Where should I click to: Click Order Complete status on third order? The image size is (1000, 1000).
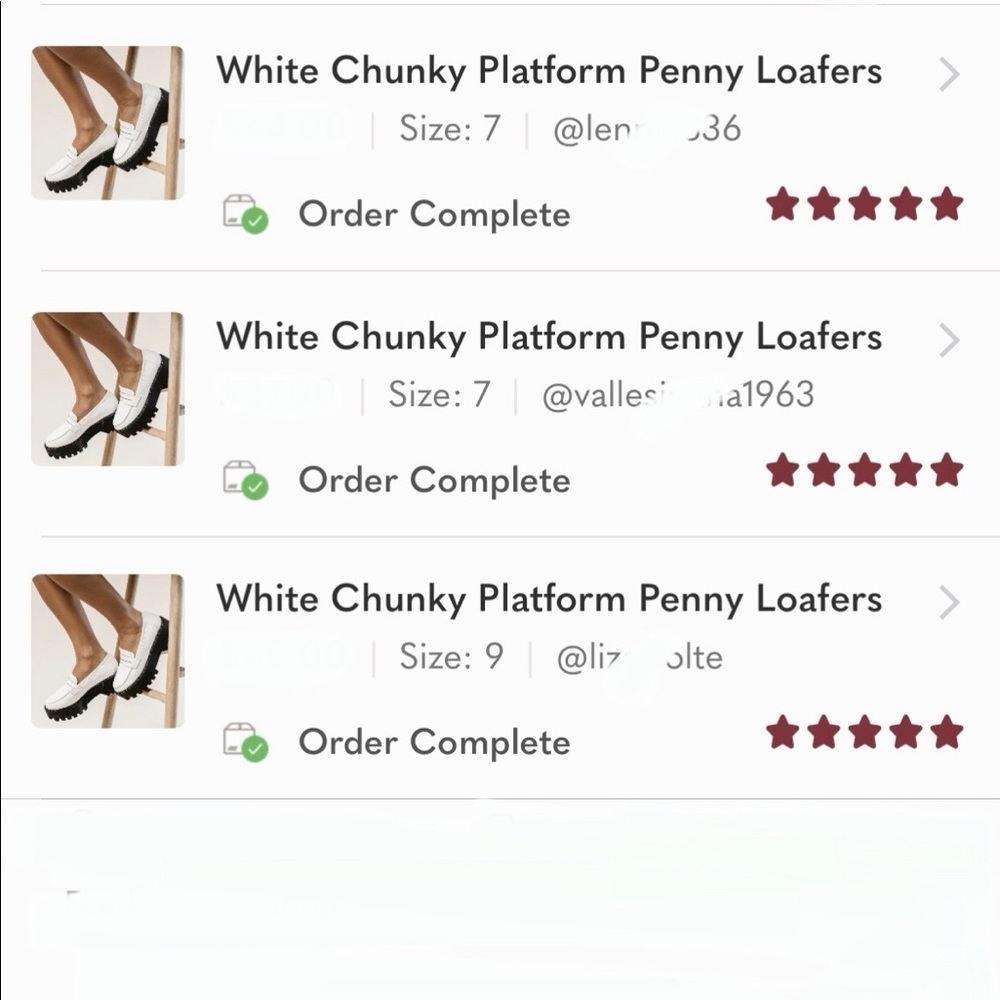(434, 742)
